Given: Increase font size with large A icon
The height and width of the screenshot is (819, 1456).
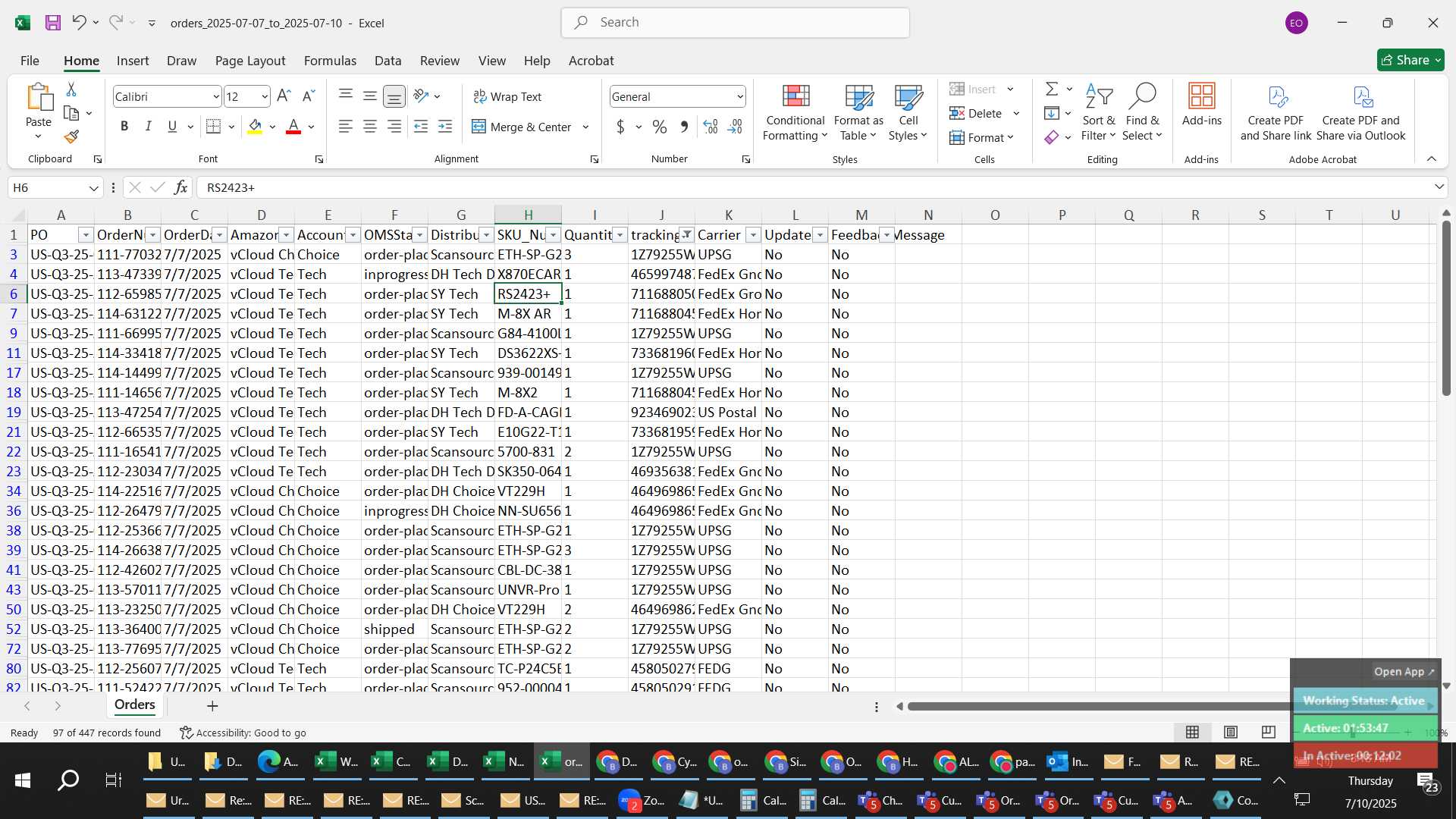Looking at the screenshot, I should point(284,96).
